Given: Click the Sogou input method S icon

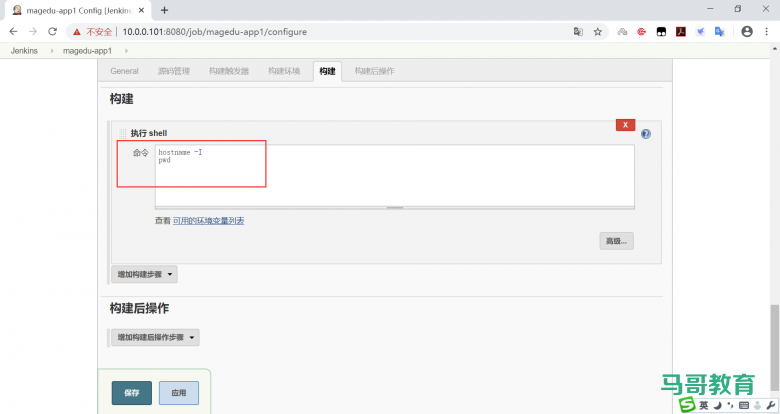Looking at the screenshot, I should tap(687, 405).
